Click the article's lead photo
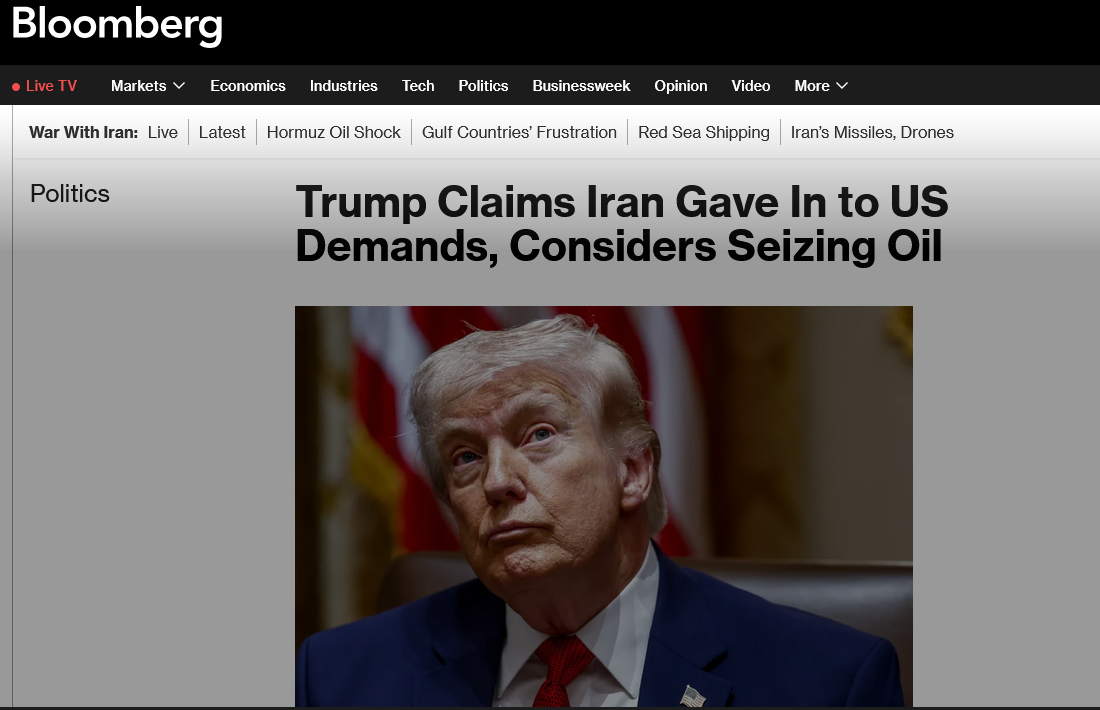The height and width of the screenshot is (710, 1100). [x=603, y=506]
